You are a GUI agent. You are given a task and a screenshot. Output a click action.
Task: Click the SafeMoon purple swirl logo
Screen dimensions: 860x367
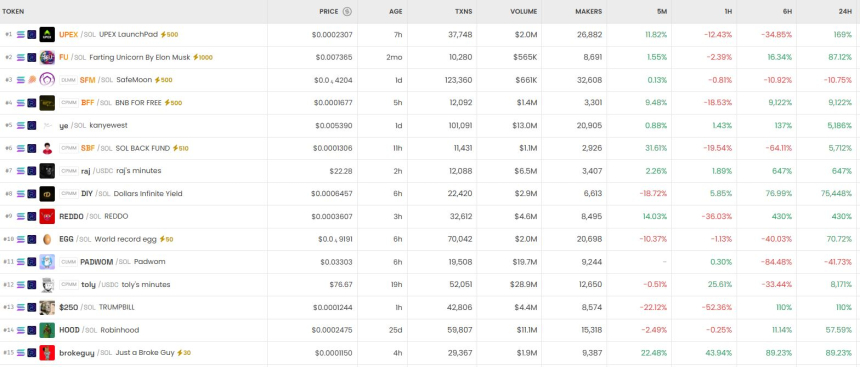click(x=47, y=80)
